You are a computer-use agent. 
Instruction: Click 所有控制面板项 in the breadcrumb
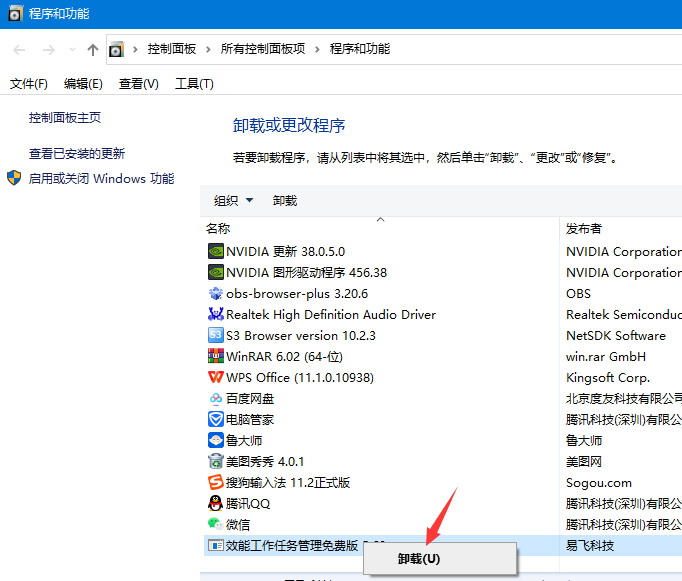click(263, 49)
